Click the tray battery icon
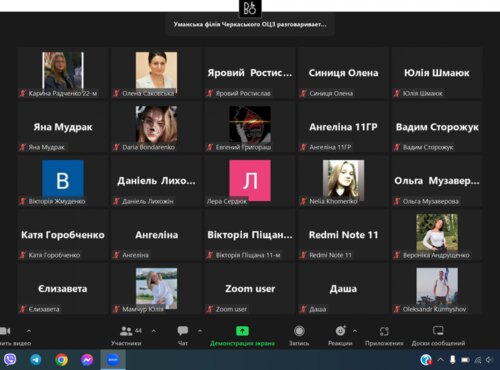The width and height of the screenshot is (500, 370). tap(465, 360)
